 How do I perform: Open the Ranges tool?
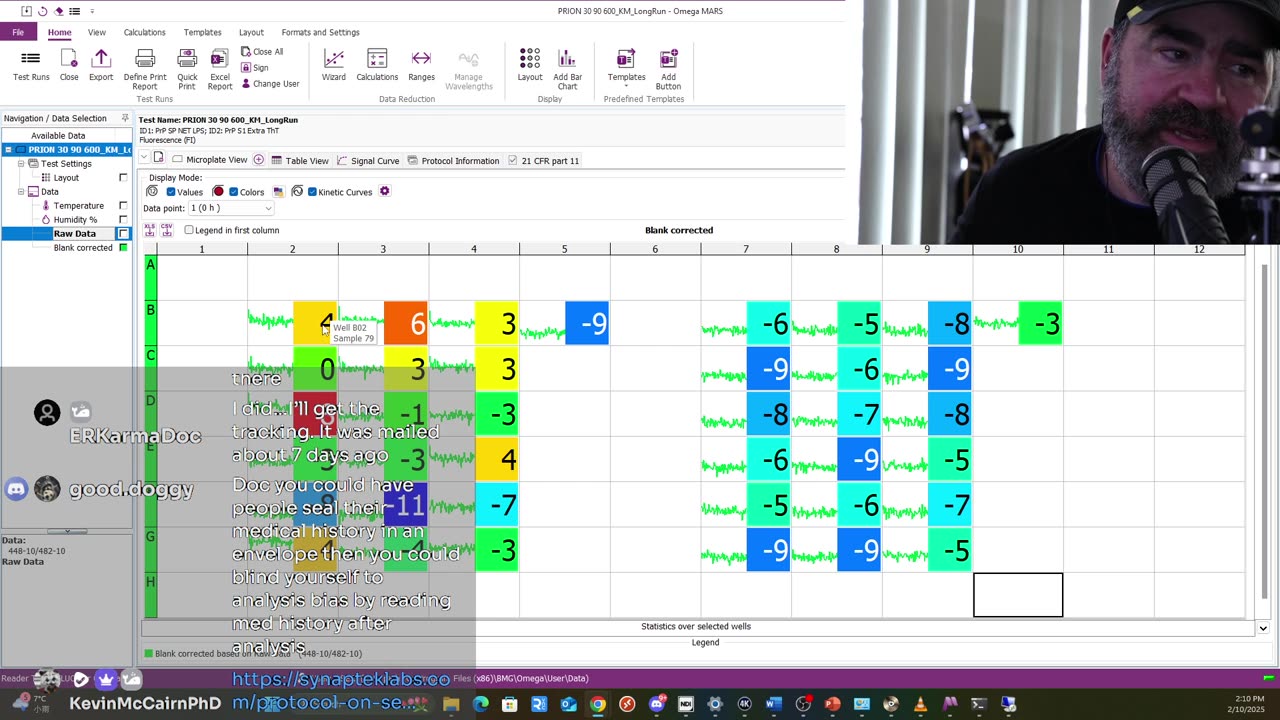coord(421,65)
